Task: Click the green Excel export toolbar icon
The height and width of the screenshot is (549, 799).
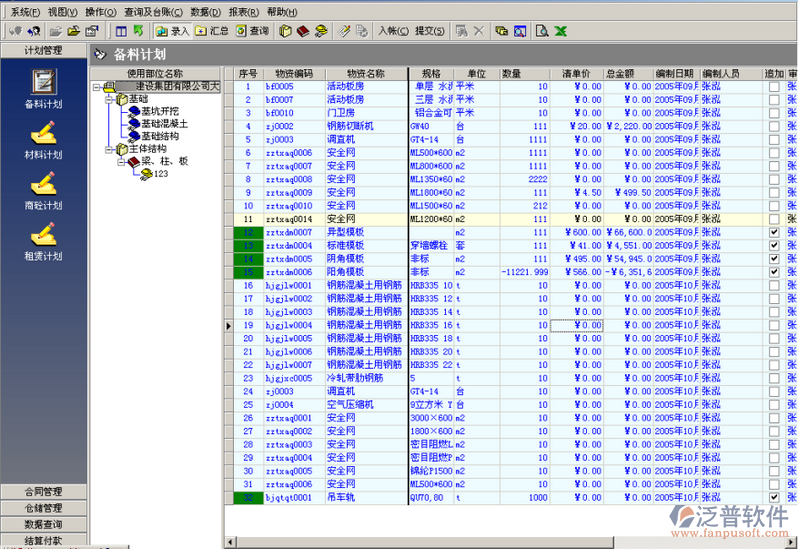Action: pos(561,31)
